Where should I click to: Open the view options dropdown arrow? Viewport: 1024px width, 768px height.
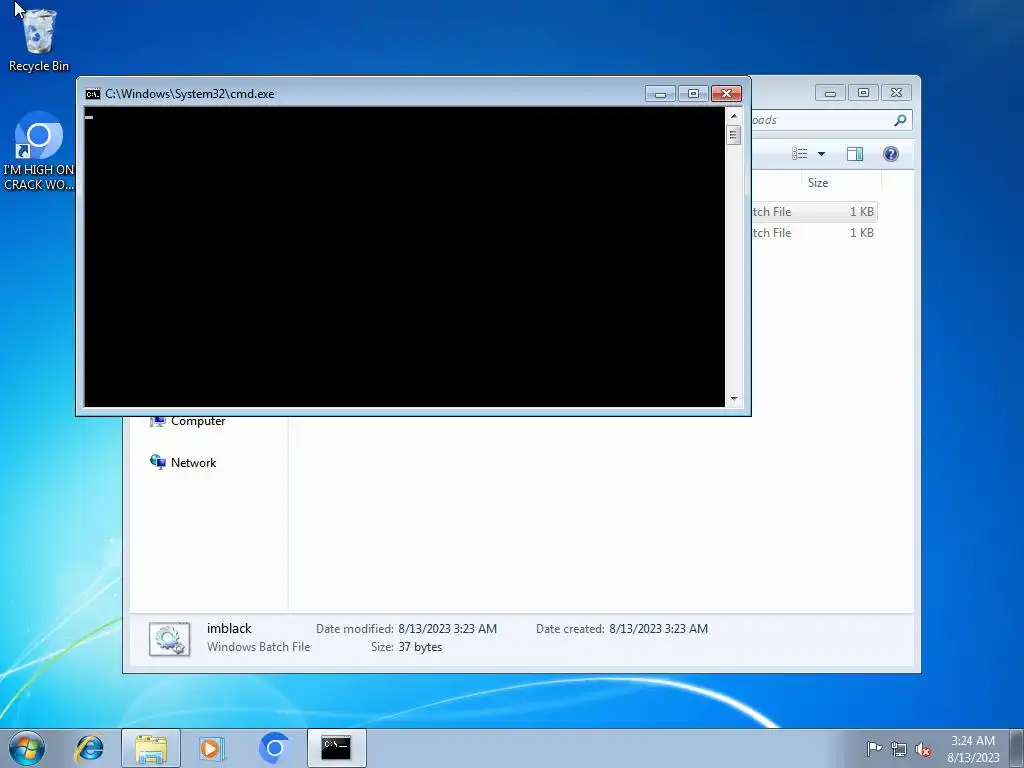point(822,154)
